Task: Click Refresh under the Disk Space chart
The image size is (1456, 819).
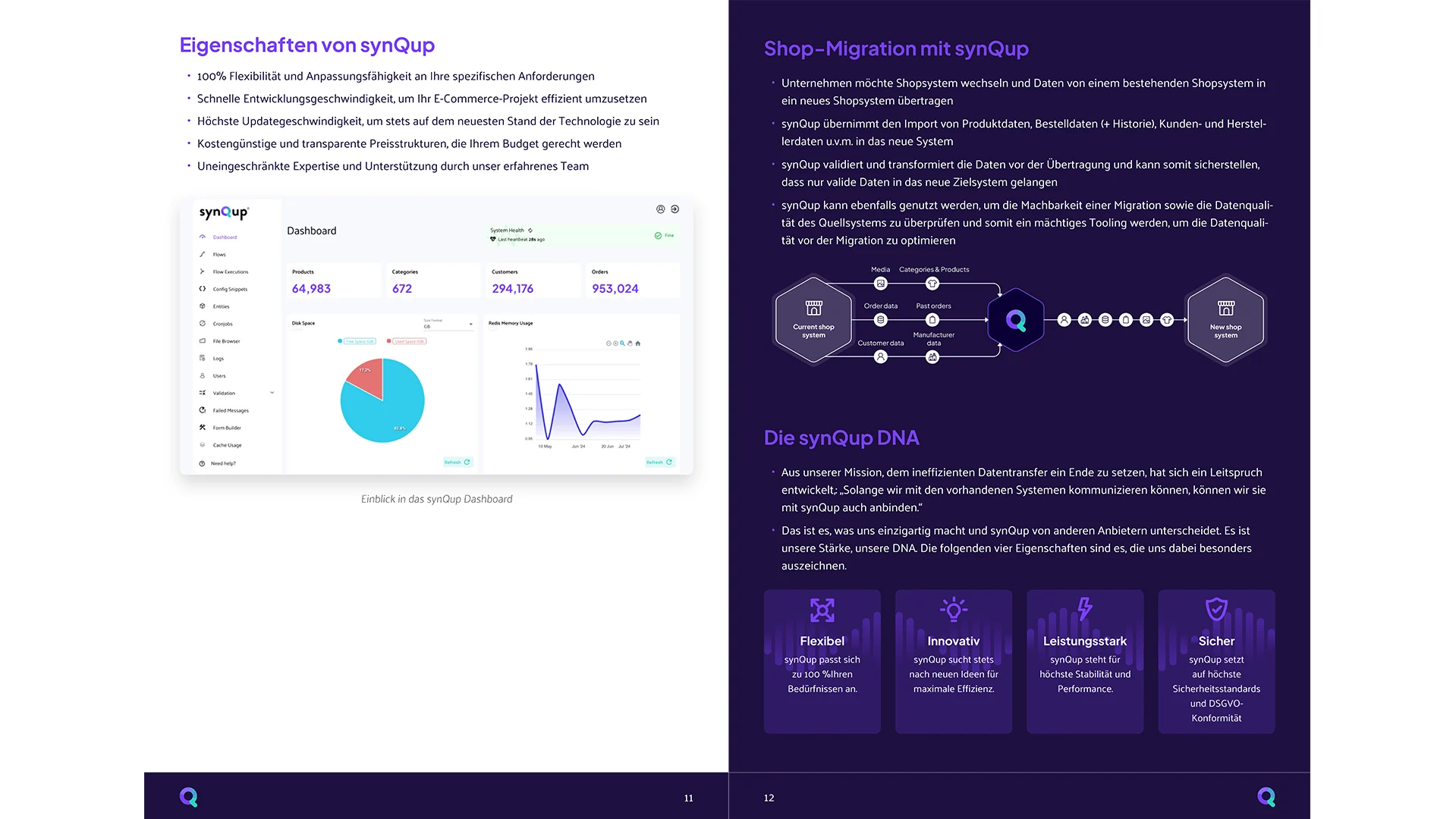Action: 457,462
